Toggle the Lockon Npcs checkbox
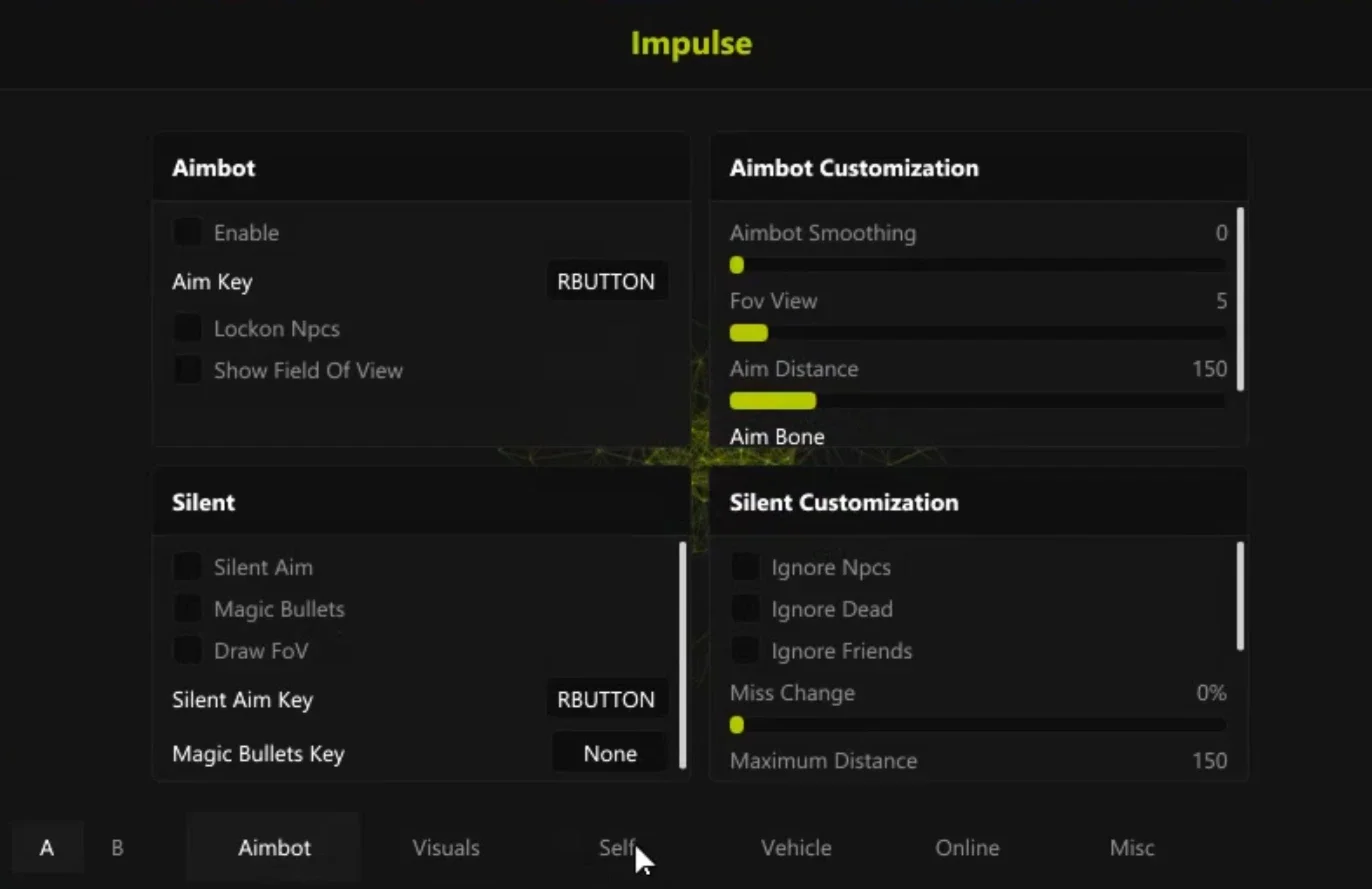 (x=187, y=328)
